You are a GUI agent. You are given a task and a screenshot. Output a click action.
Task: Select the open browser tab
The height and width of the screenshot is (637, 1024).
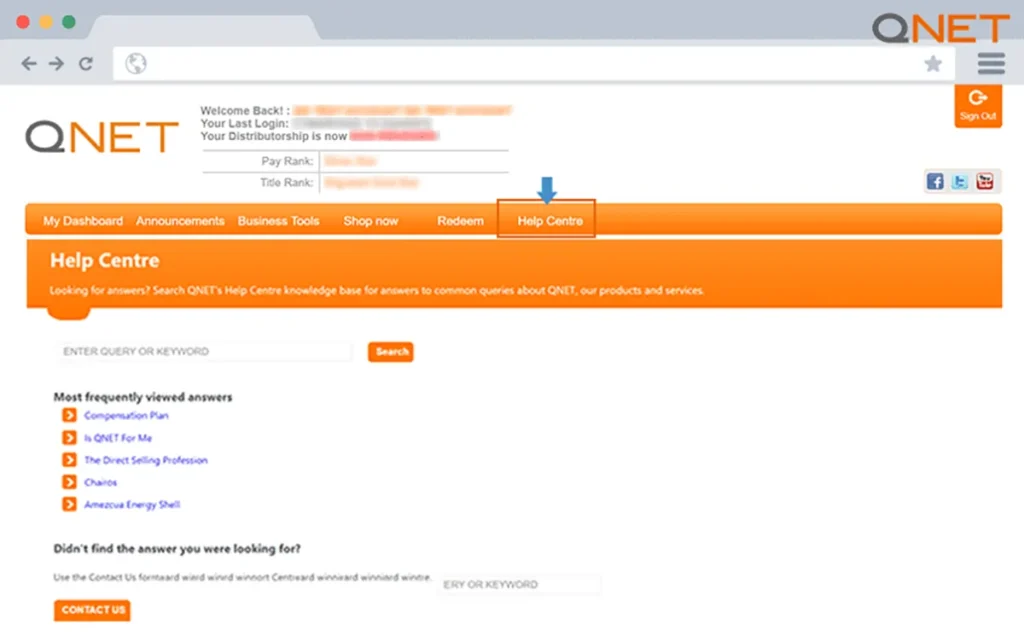pos(204,27)
